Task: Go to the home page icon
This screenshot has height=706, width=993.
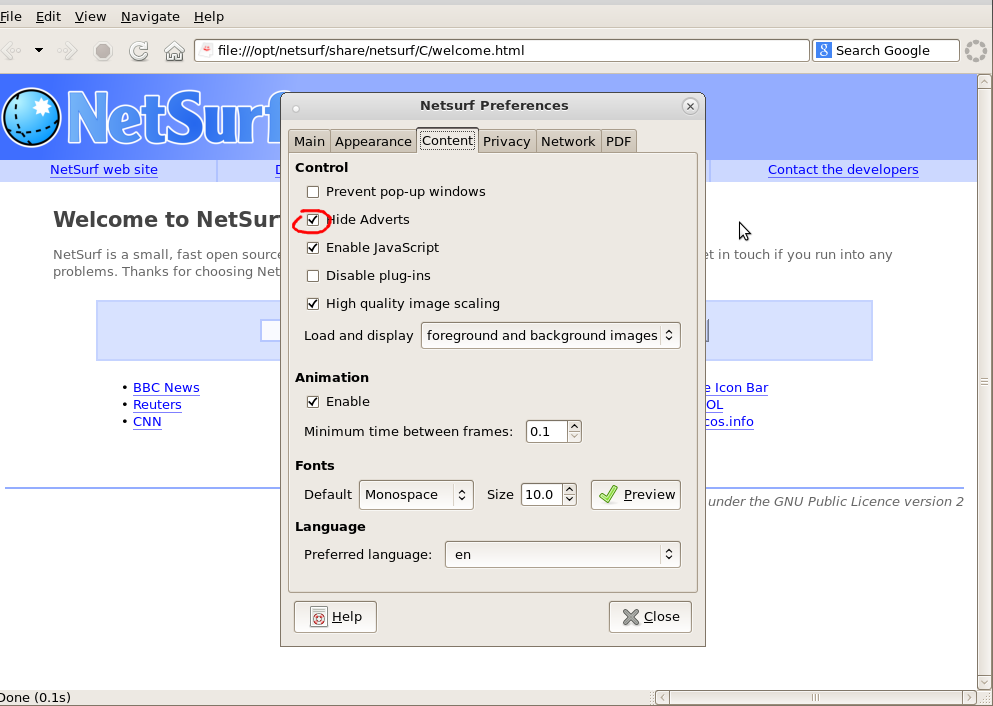Action: point(174,51)
